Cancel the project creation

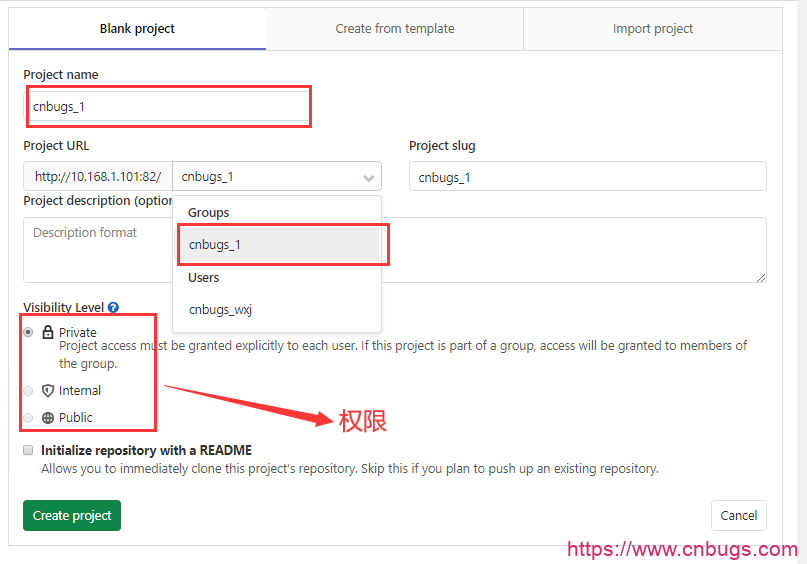click(738, 516)
